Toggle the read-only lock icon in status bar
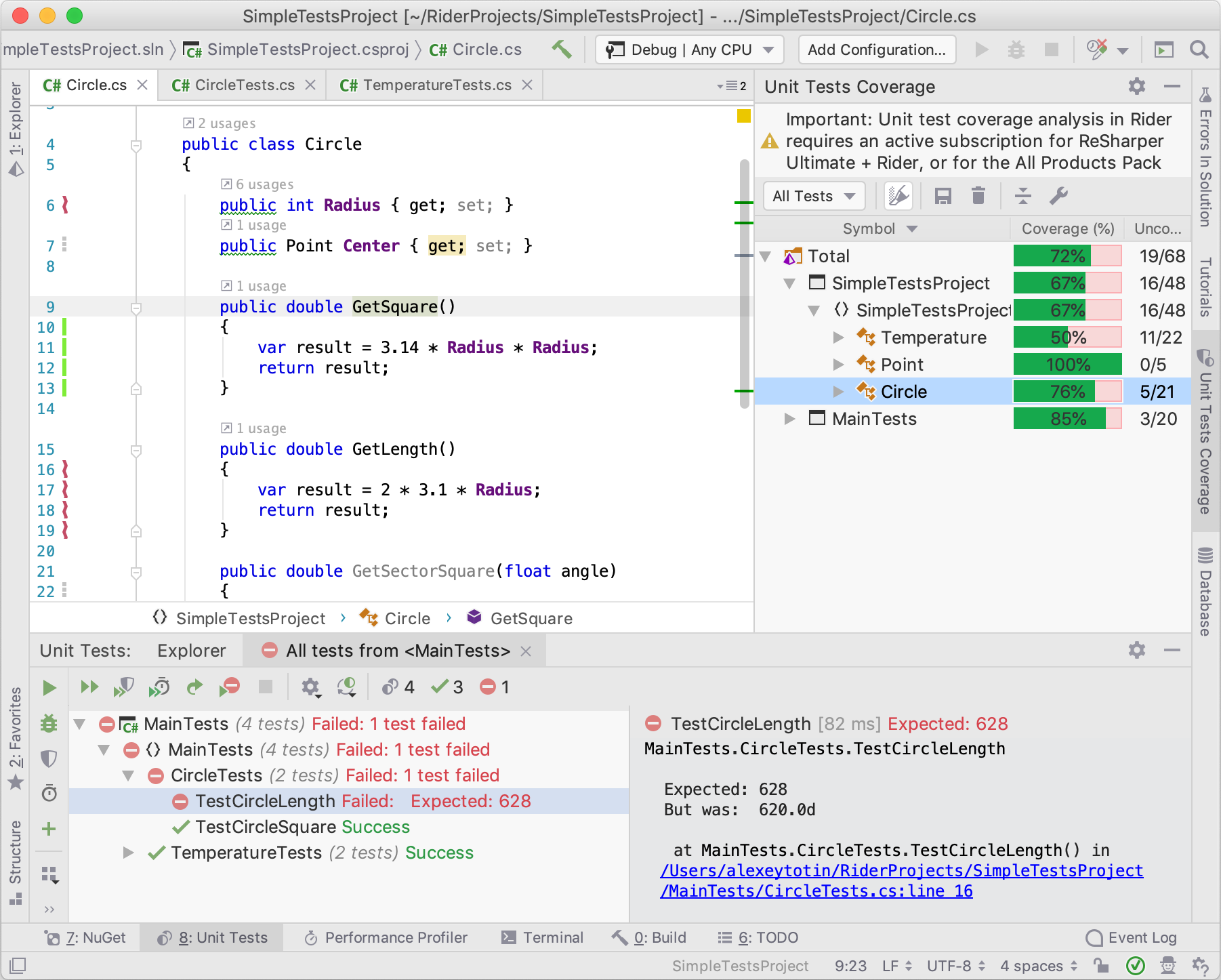This screenshot has width=1221, height=980. click(x=1101, y=965)
